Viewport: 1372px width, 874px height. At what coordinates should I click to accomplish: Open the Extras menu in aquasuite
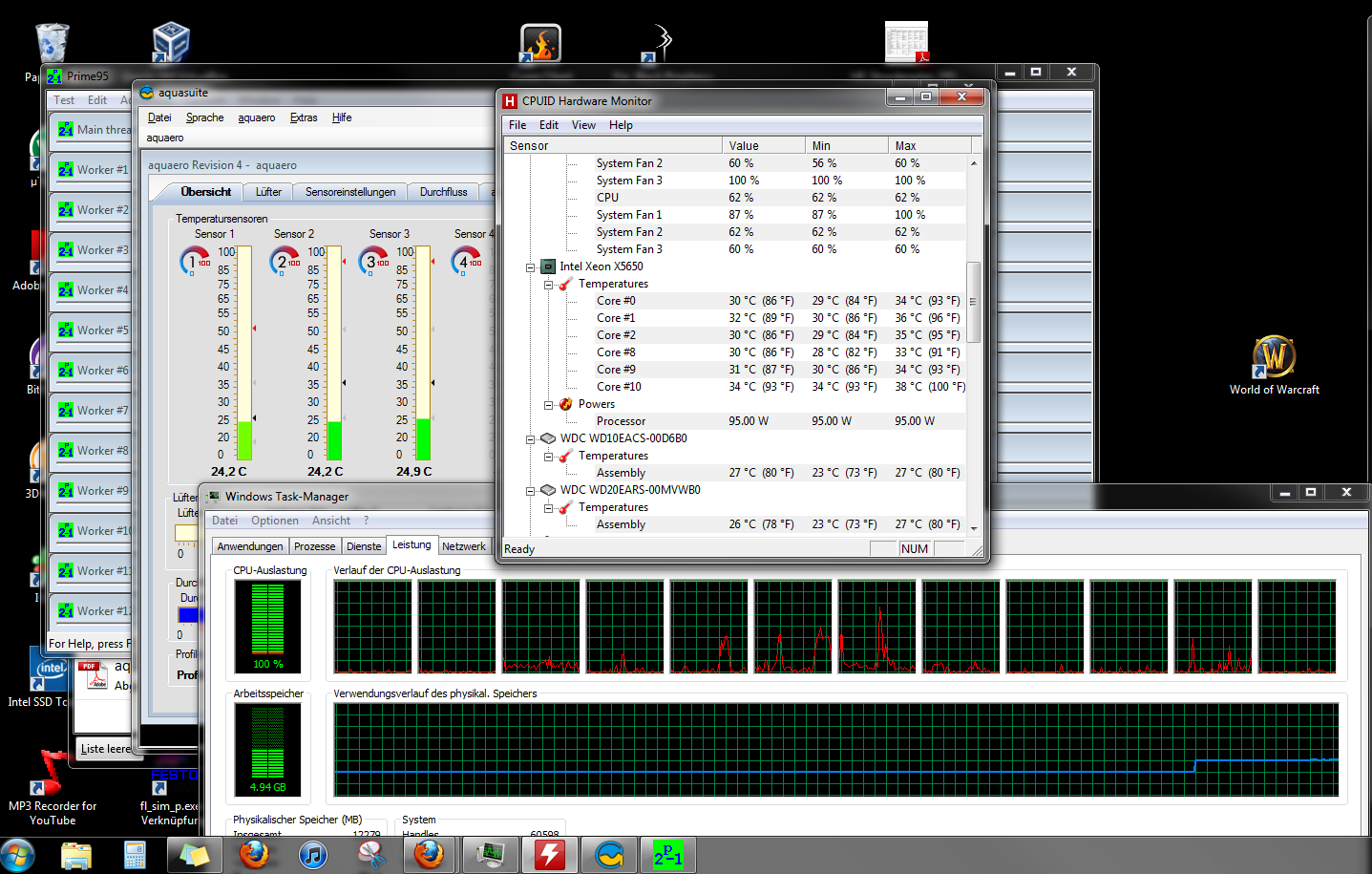pyautogui.click(x=304, y=117)
